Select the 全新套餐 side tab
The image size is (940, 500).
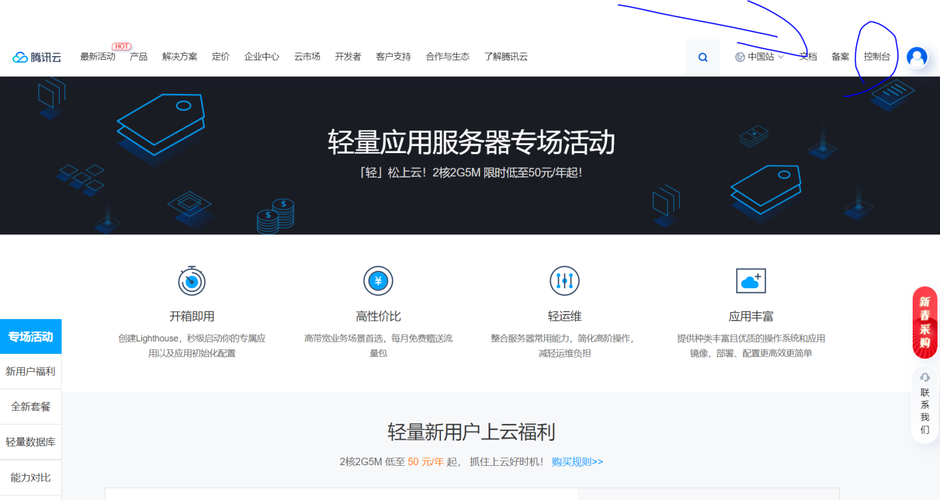point(31,406)
